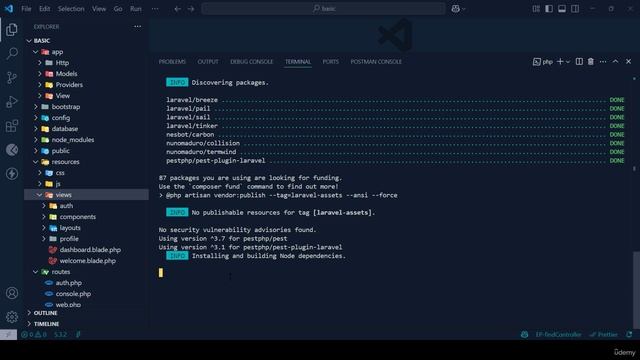Switch to the Problems tab
640x360 pixels.
click(x=172, y=62)
